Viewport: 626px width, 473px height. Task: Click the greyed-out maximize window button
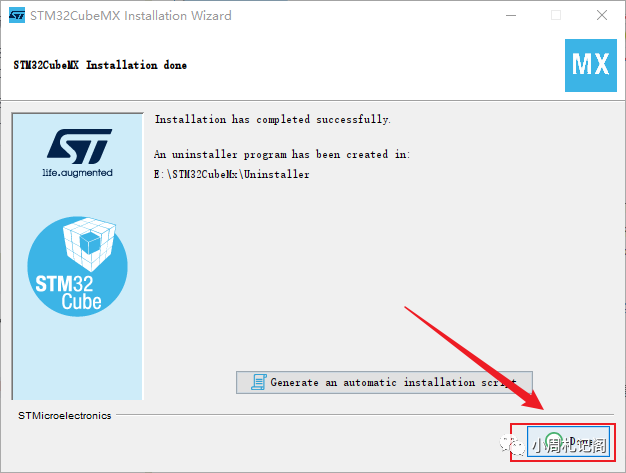pyautogui.click(x=556, y=16)
